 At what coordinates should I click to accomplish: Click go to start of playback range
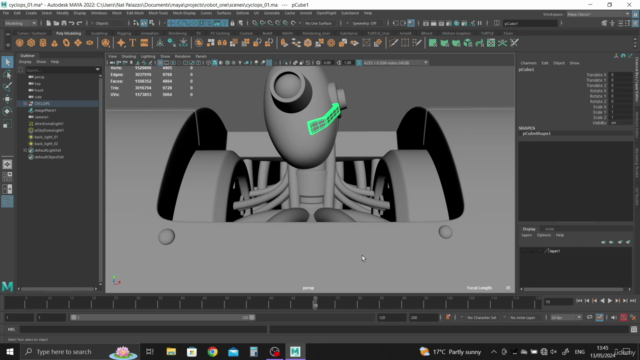coord(579,301)
